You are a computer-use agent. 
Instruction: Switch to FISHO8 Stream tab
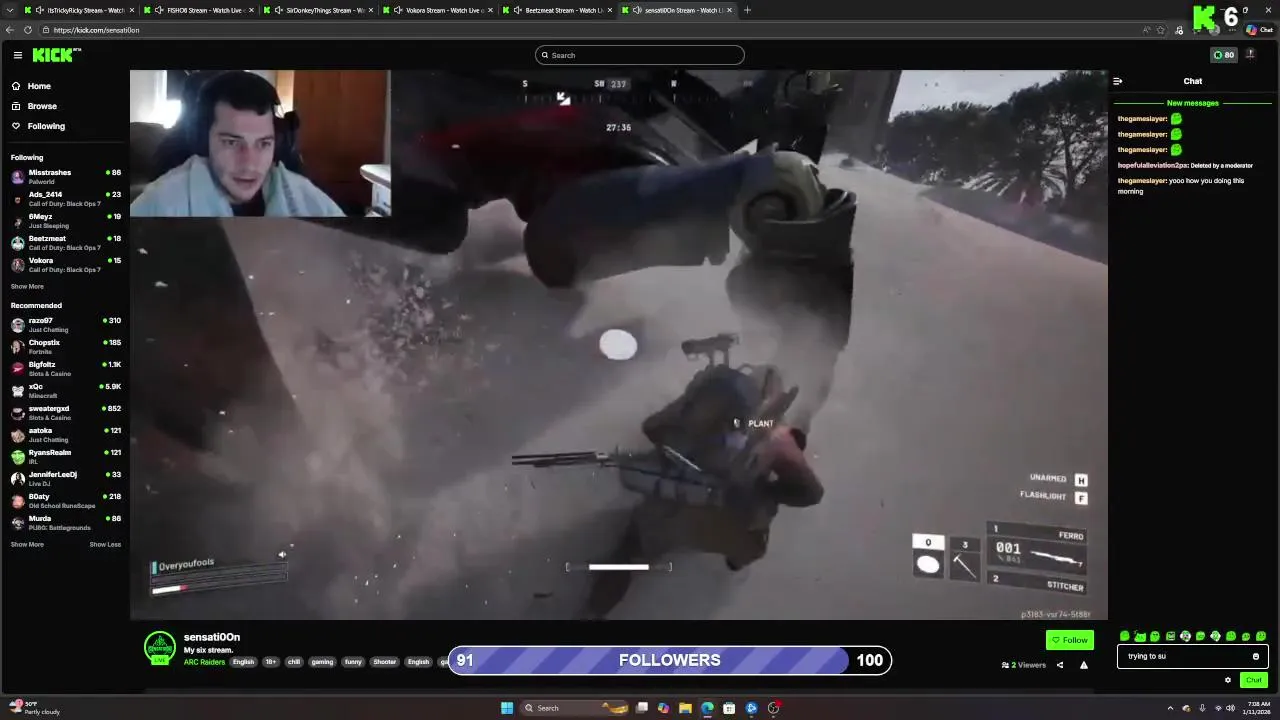click(198, 10)
